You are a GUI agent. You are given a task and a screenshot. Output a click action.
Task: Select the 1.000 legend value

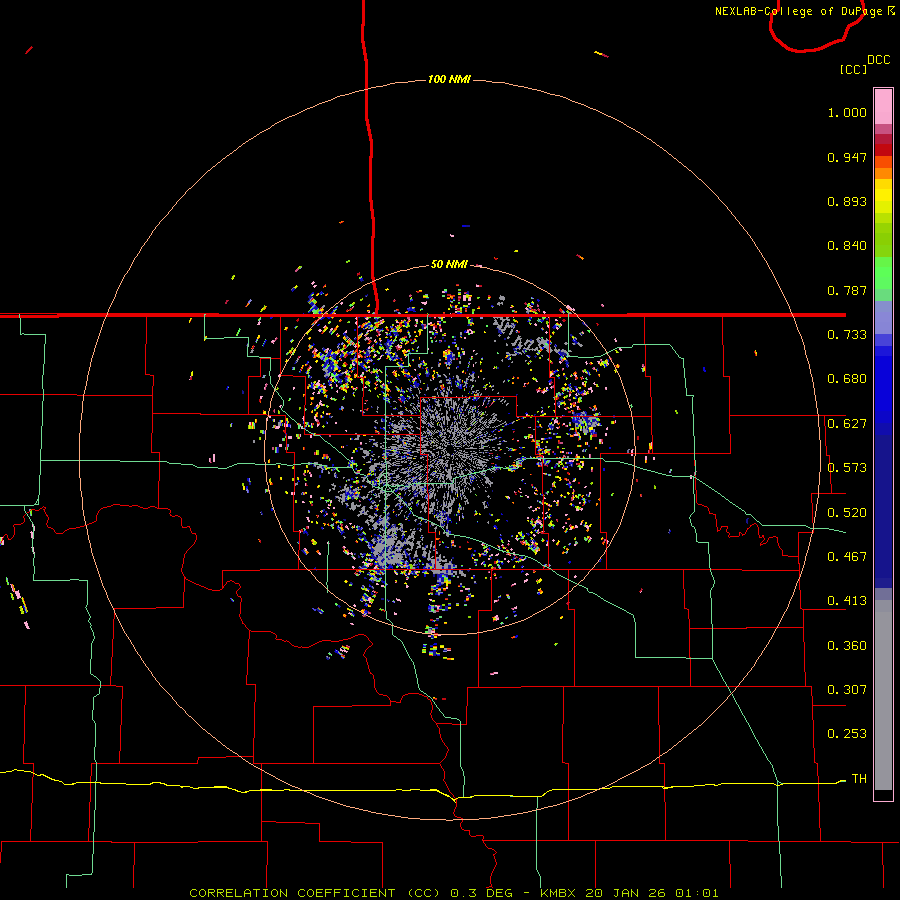tap(847, 112)
